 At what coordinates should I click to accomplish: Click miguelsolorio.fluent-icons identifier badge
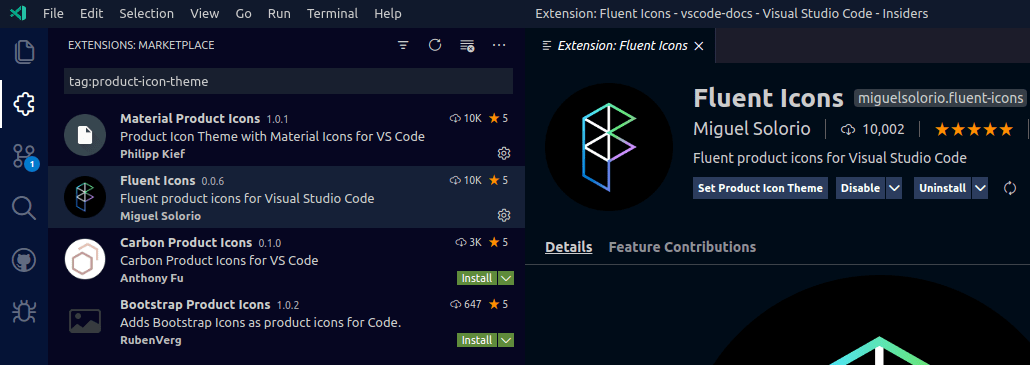940,98
